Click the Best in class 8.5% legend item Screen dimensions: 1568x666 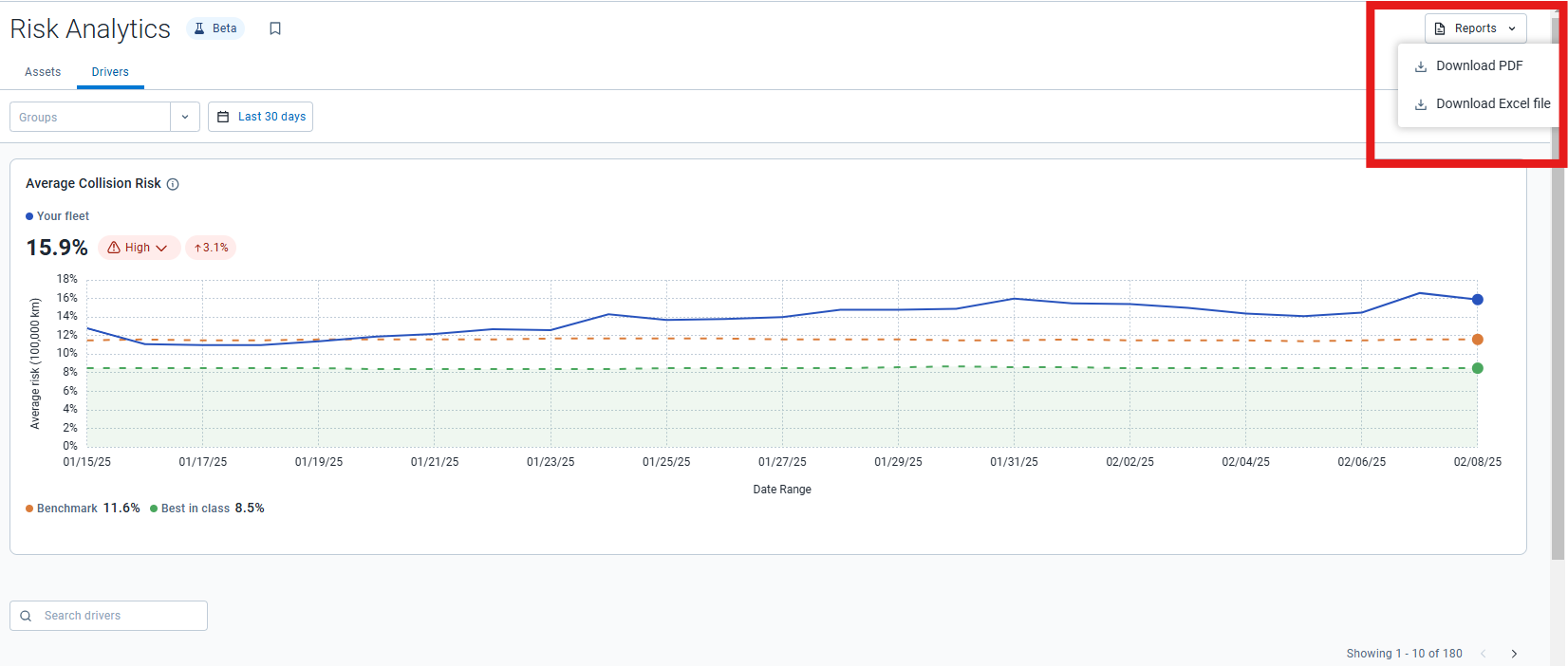pyautogui.click(x=207, y=509)
